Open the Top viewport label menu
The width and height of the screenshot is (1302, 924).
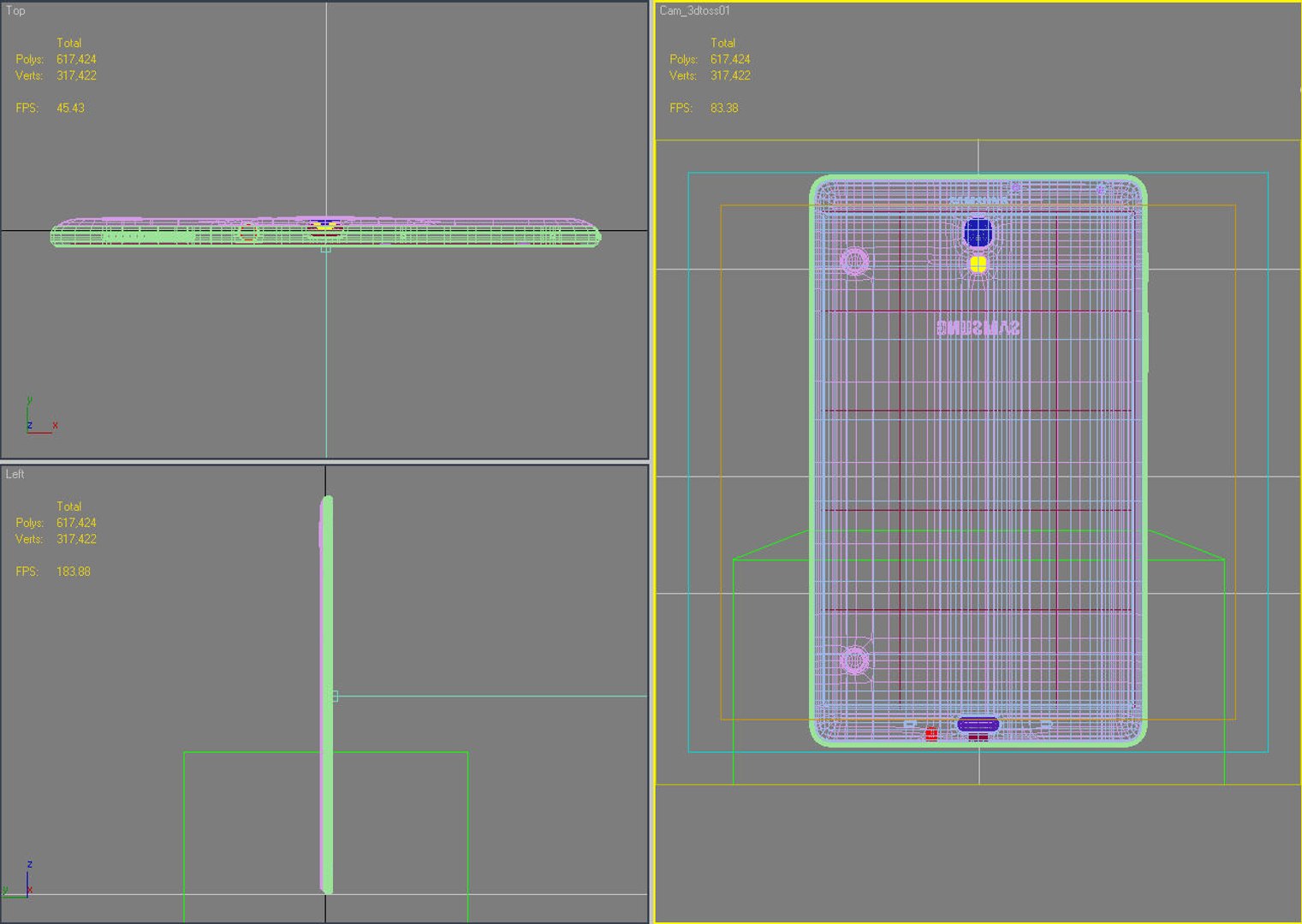click(15, 10)
